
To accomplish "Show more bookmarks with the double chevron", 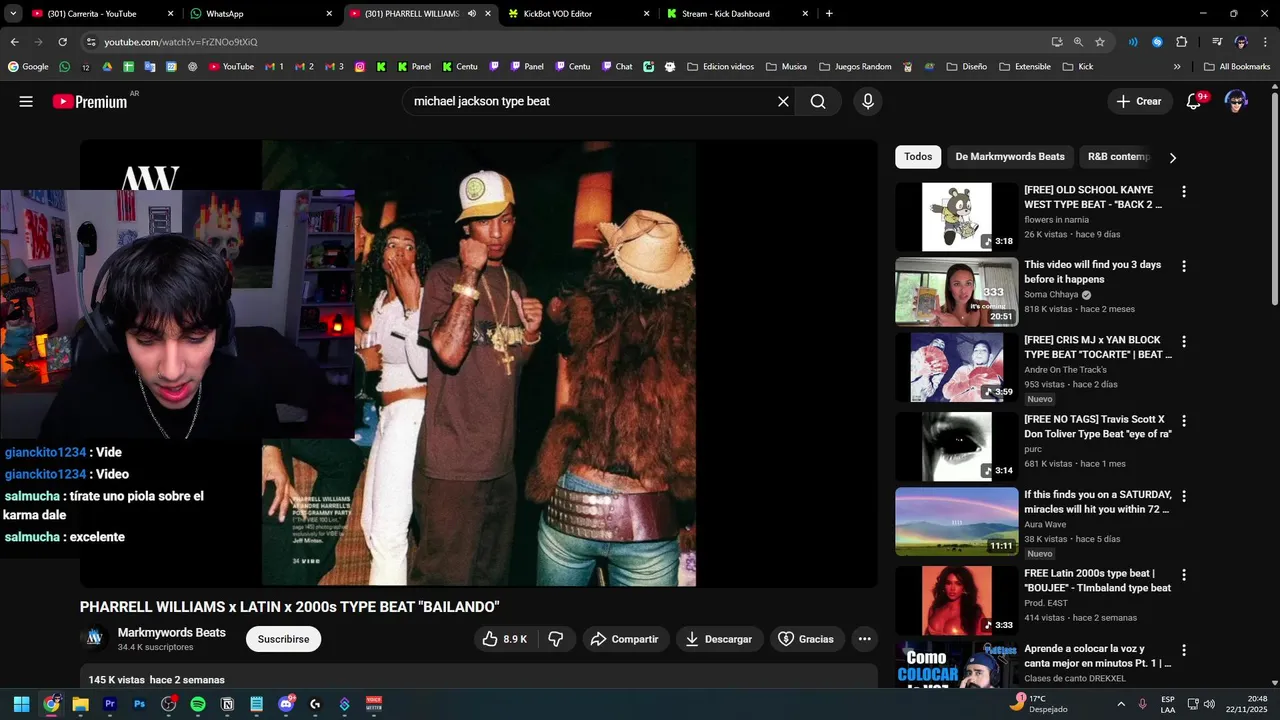I will [x=1177, y=67].
